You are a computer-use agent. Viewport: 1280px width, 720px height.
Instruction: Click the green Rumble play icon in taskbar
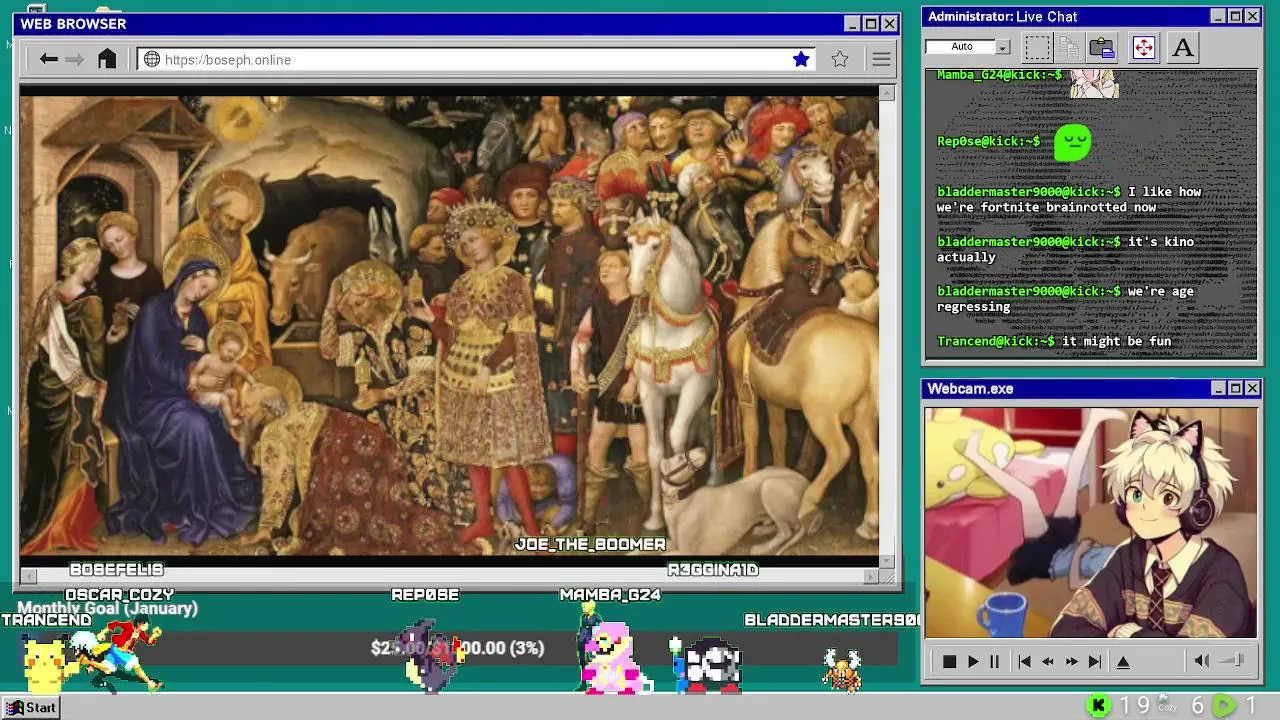(1225, 706)
